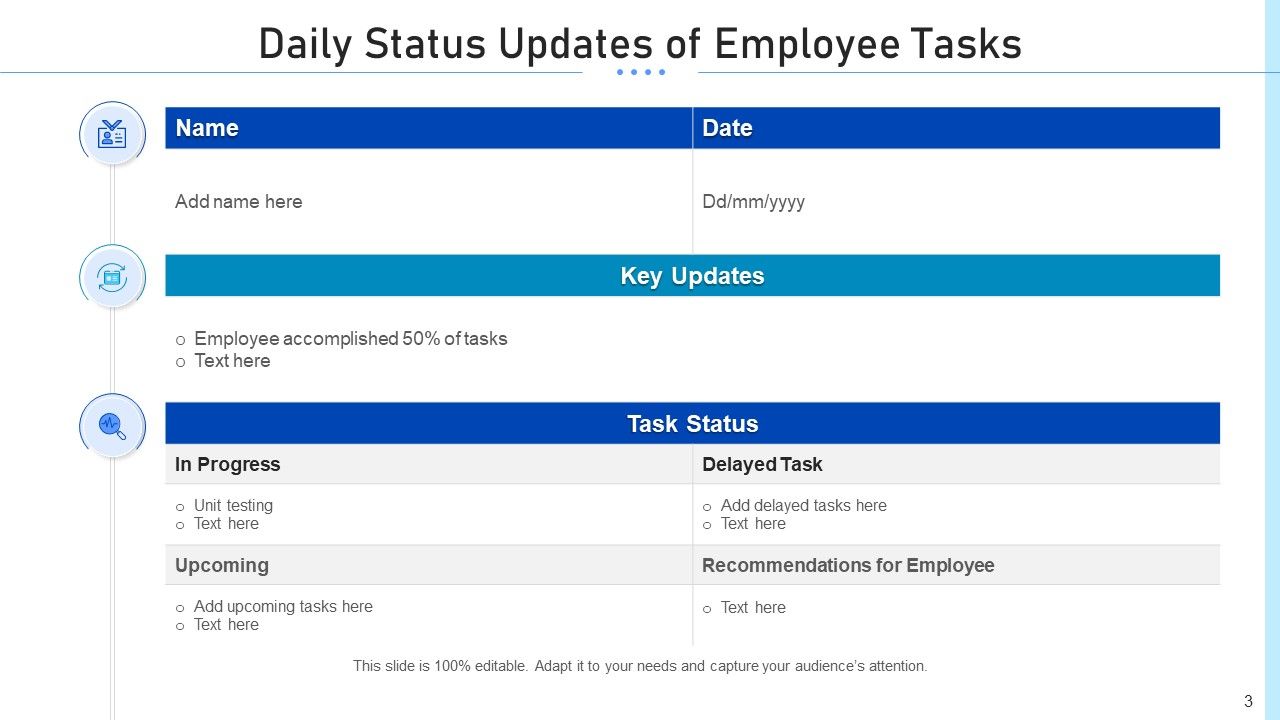This screenshot has height=720, width=1280.
Task: Select the 'Unit testing' bullet item
Action: point(233,506)
